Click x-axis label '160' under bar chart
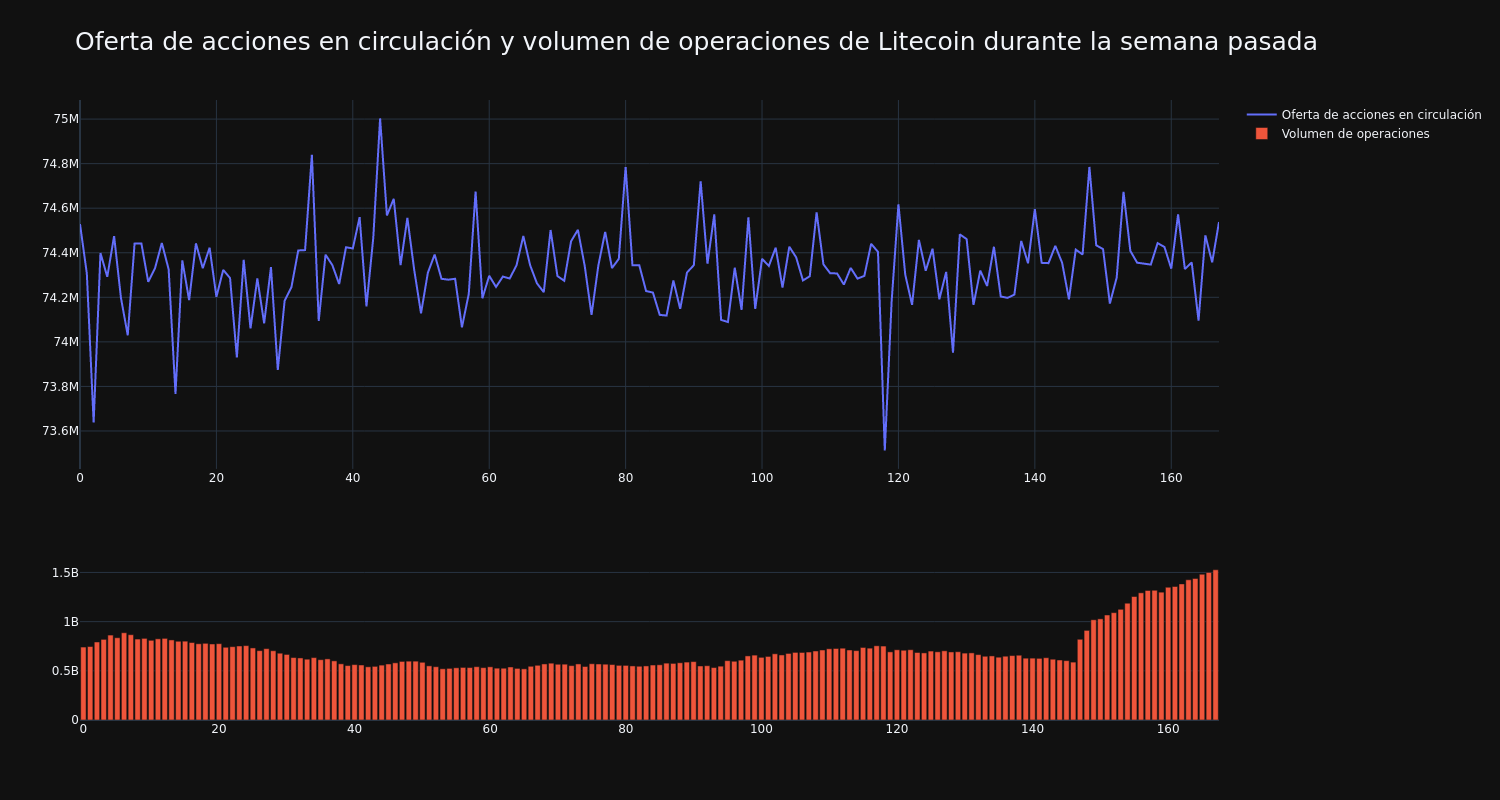This screenshot has height=800, width=1500. pos(1168,729)
